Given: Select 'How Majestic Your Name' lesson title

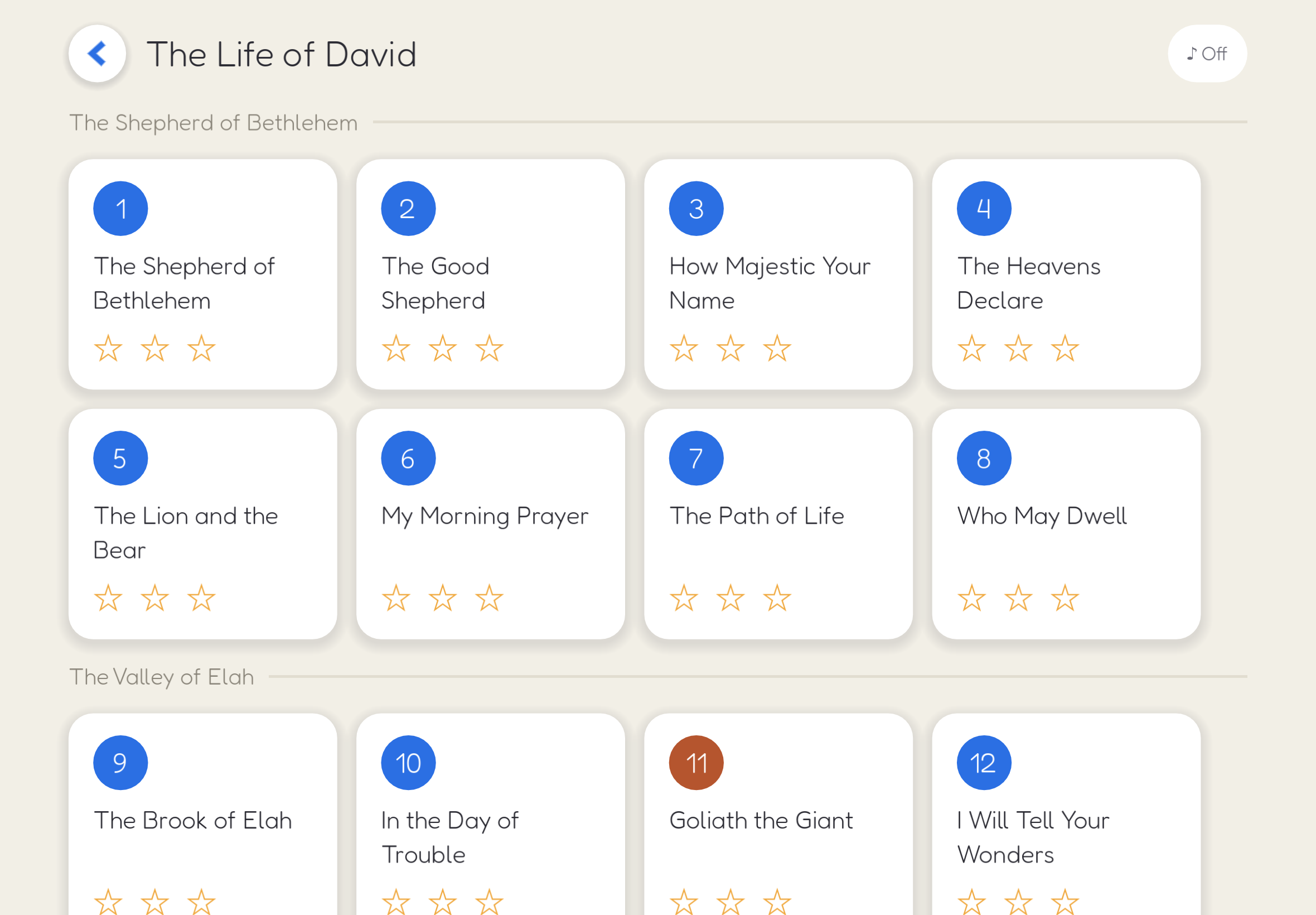Looking at the screenshot, I should pos(770,283).
